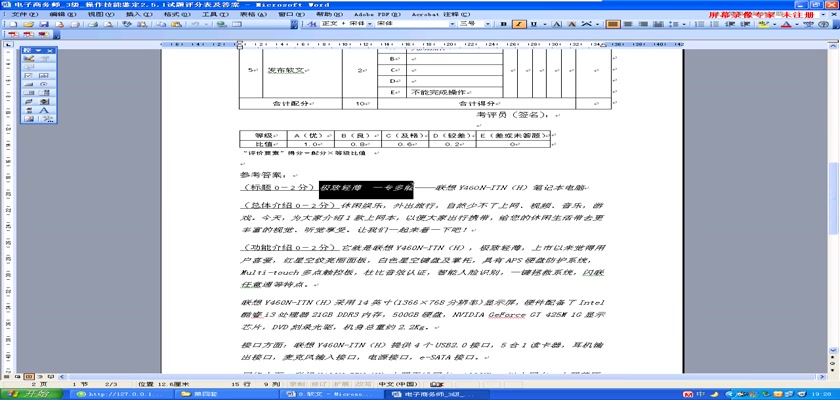Open the 表格(A) menu
This screenshot has width=840, height=400.
253,14
